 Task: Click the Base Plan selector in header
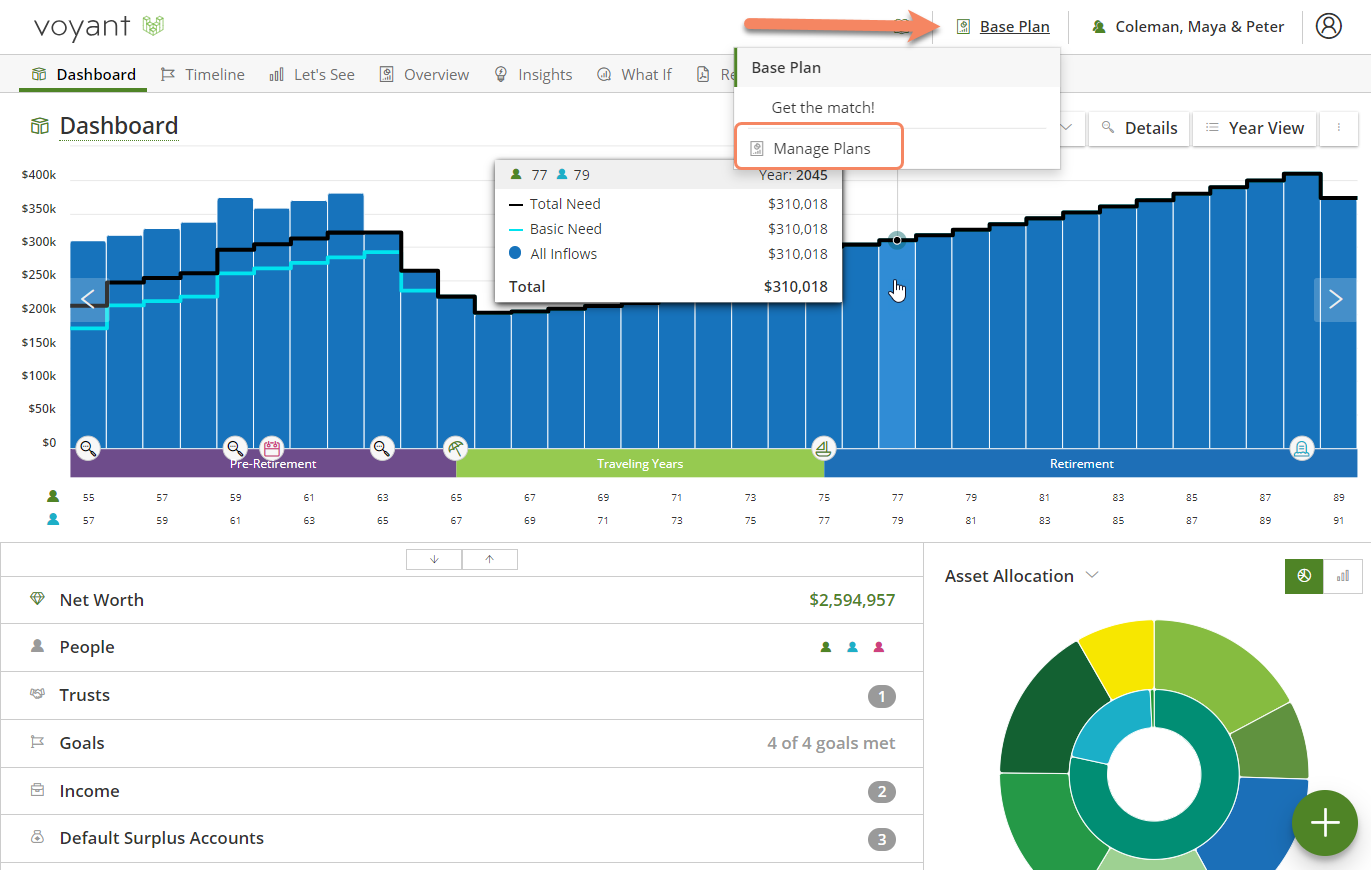tap(1003, 27)
